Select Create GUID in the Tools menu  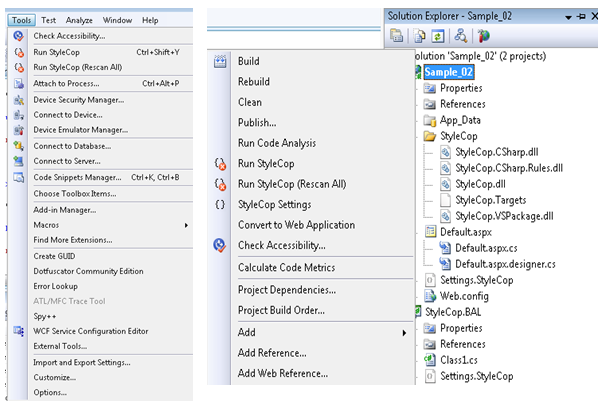coord(54,256)
